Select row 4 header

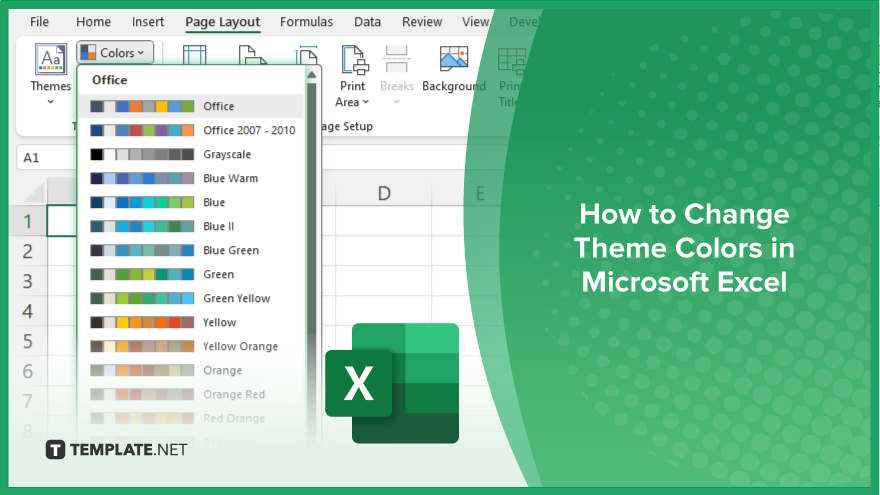click(x=28, y=311)
